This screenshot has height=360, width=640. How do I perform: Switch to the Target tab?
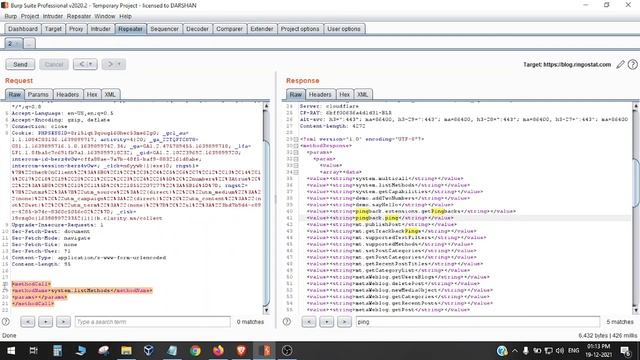coord(53,29)
